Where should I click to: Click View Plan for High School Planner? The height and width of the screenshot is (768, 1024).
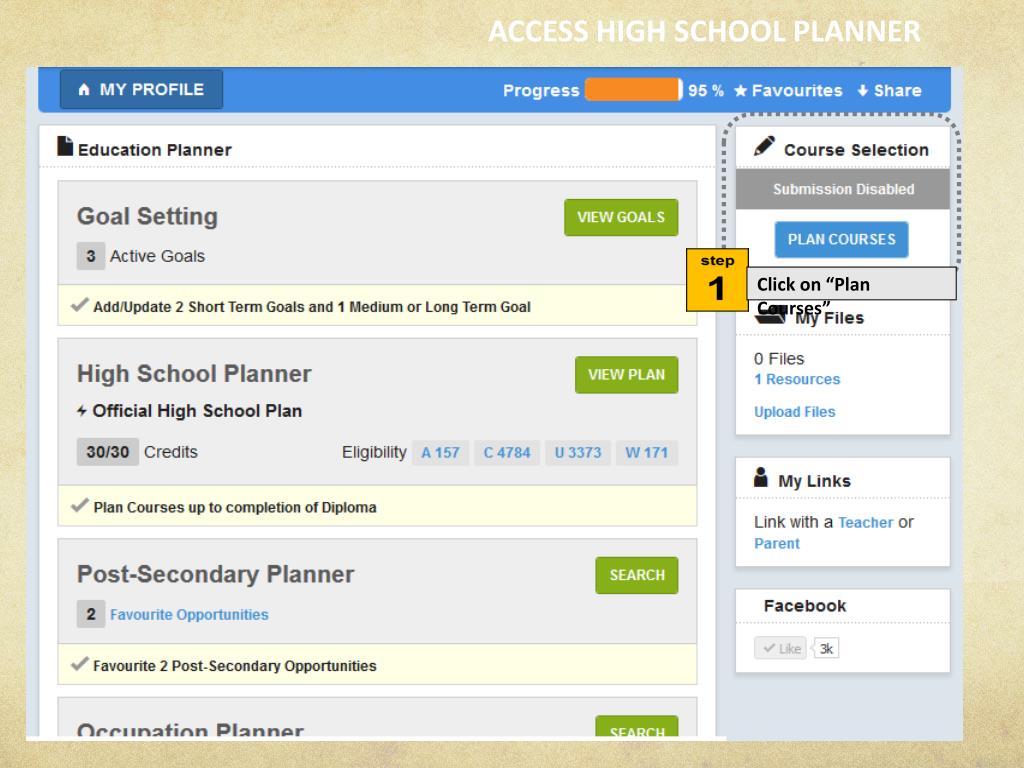[x=626, y=375]
